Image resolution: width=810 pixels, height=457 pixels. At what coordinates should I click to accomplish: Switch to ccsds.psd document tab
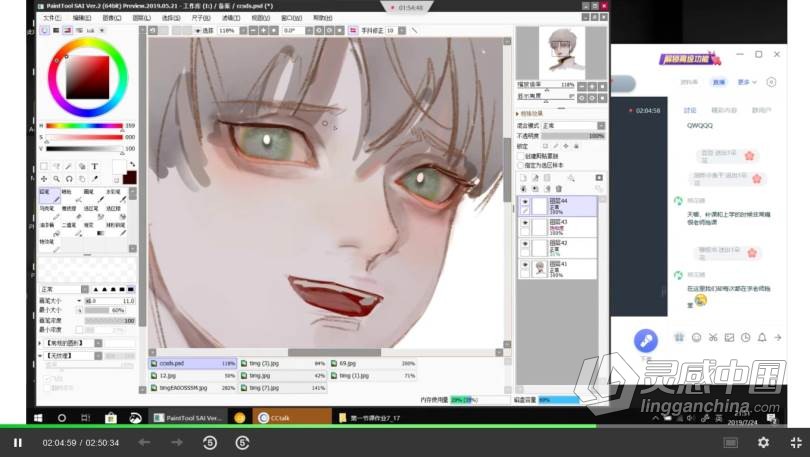pyautogui.click(x=193, y=364)
